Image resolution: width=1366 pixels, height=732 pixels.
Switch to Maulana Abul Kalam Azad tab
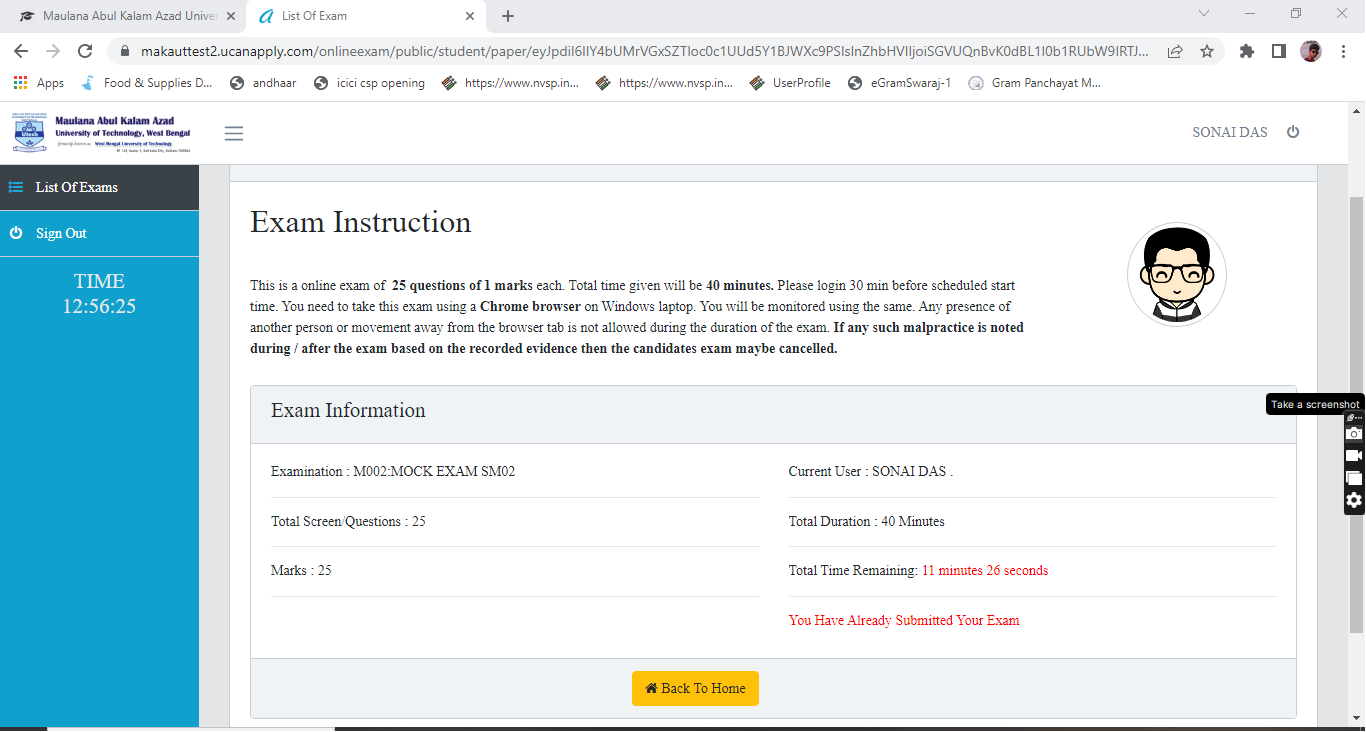125,16
